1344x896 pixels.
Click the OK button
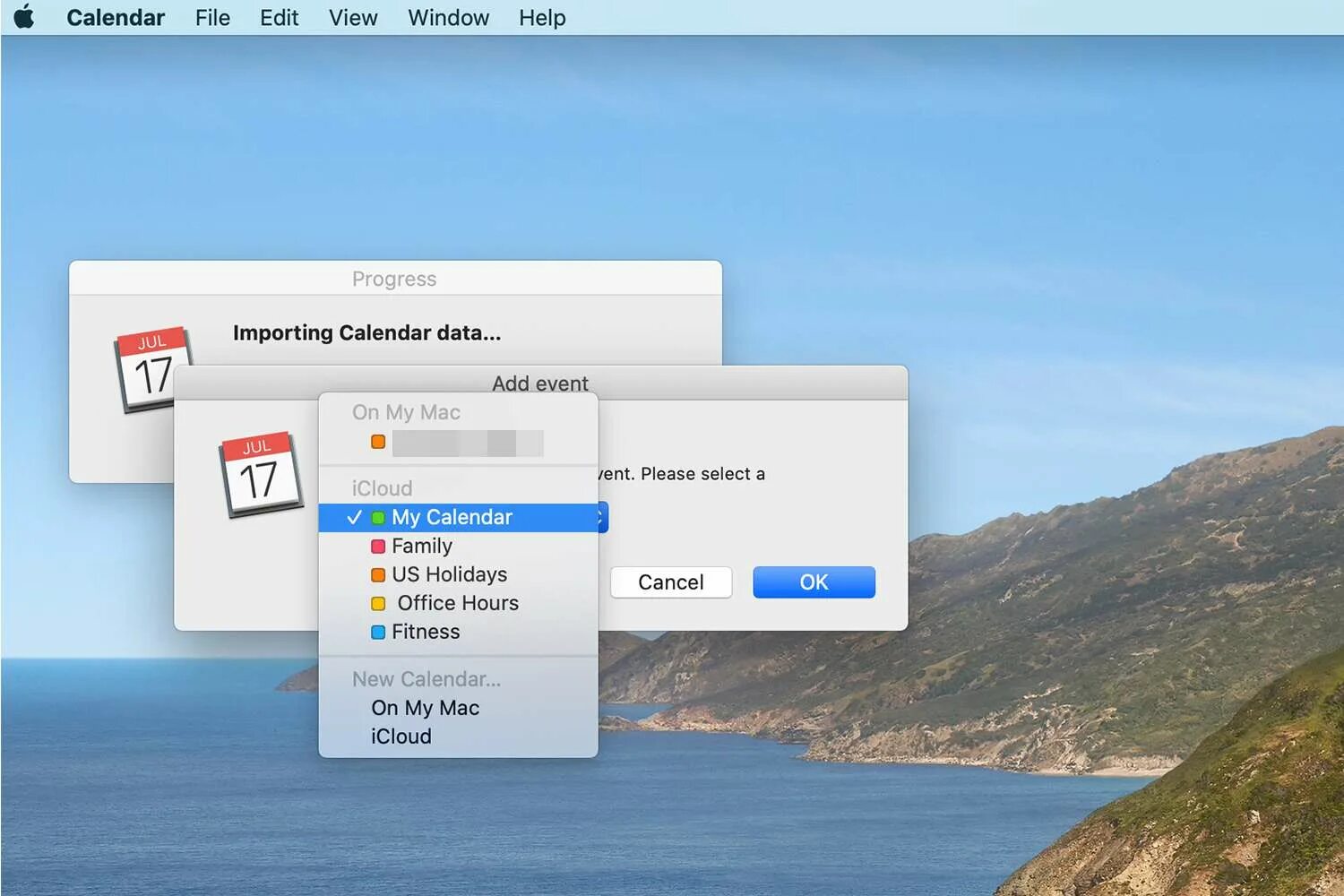pos(813,582)
